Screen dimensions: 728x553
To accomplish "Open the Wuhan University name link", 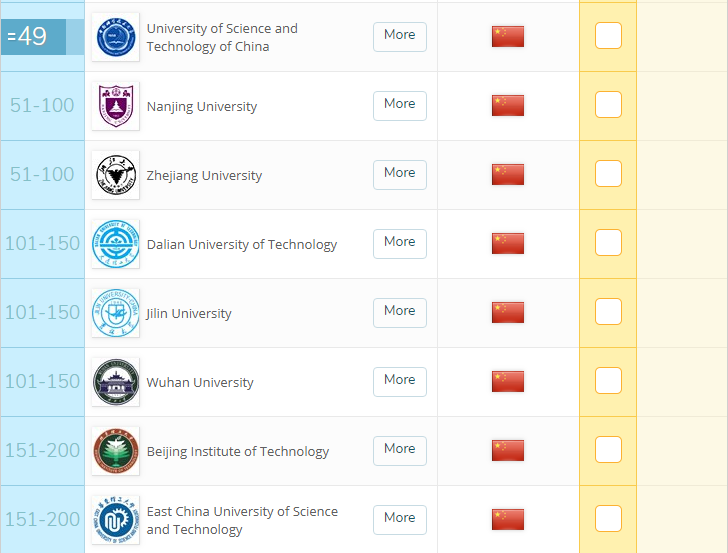I will (x=200, y=383).
